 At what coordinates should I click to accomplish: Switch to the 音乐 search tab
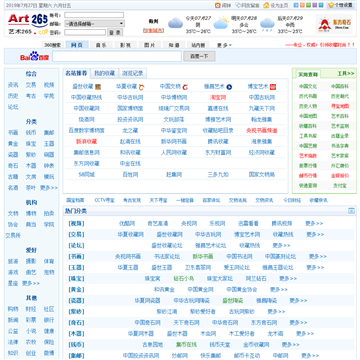tap(101, 45)
